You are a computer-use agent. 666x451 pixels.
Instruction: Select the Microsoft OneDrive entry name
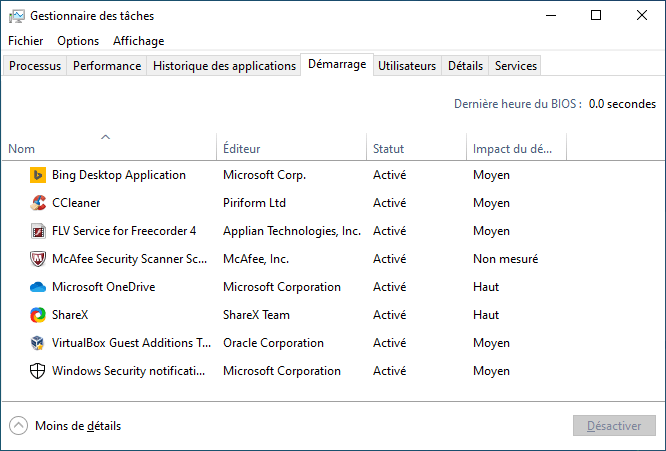pos(104,287)
